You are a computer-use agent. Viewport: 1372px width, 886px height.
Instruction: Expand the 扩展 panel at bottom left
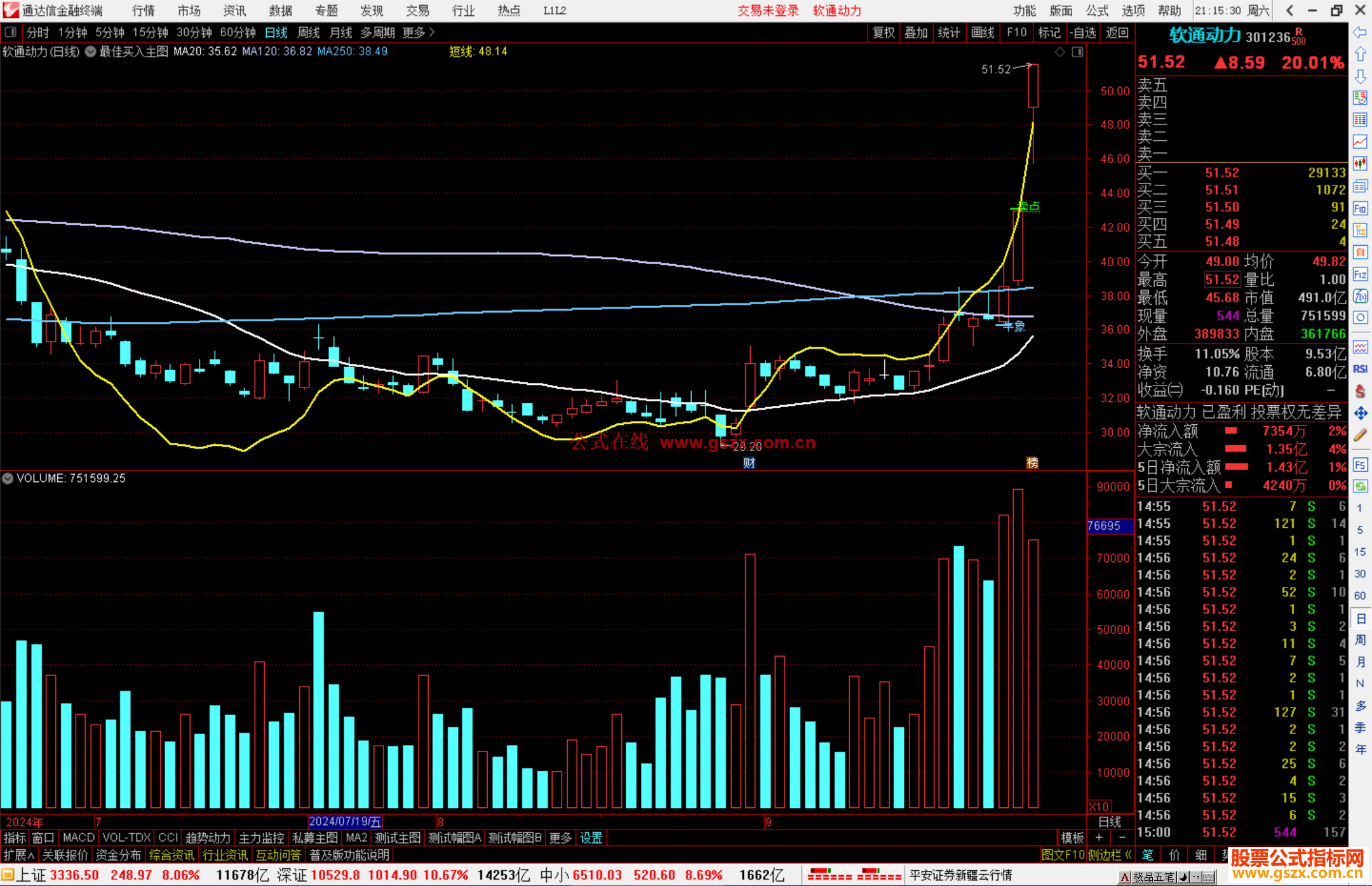19,856
